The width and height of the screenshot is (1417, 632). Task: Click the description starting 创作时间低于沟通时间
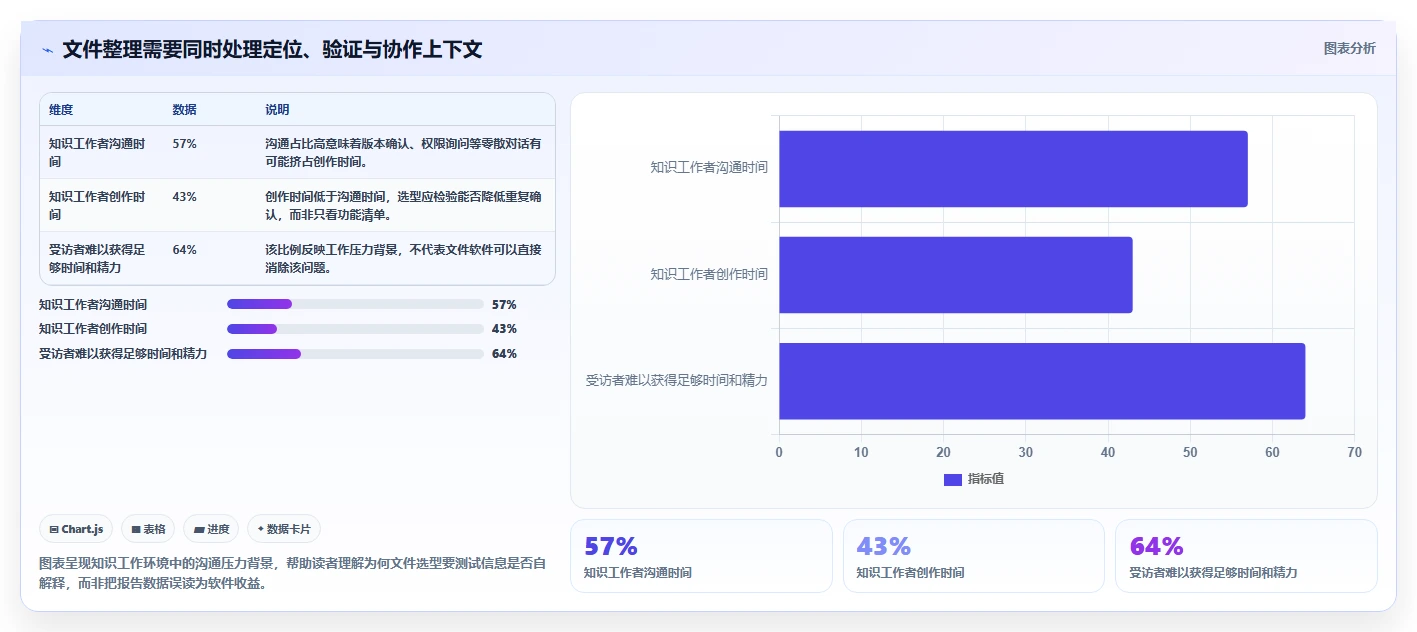(404, 206)
